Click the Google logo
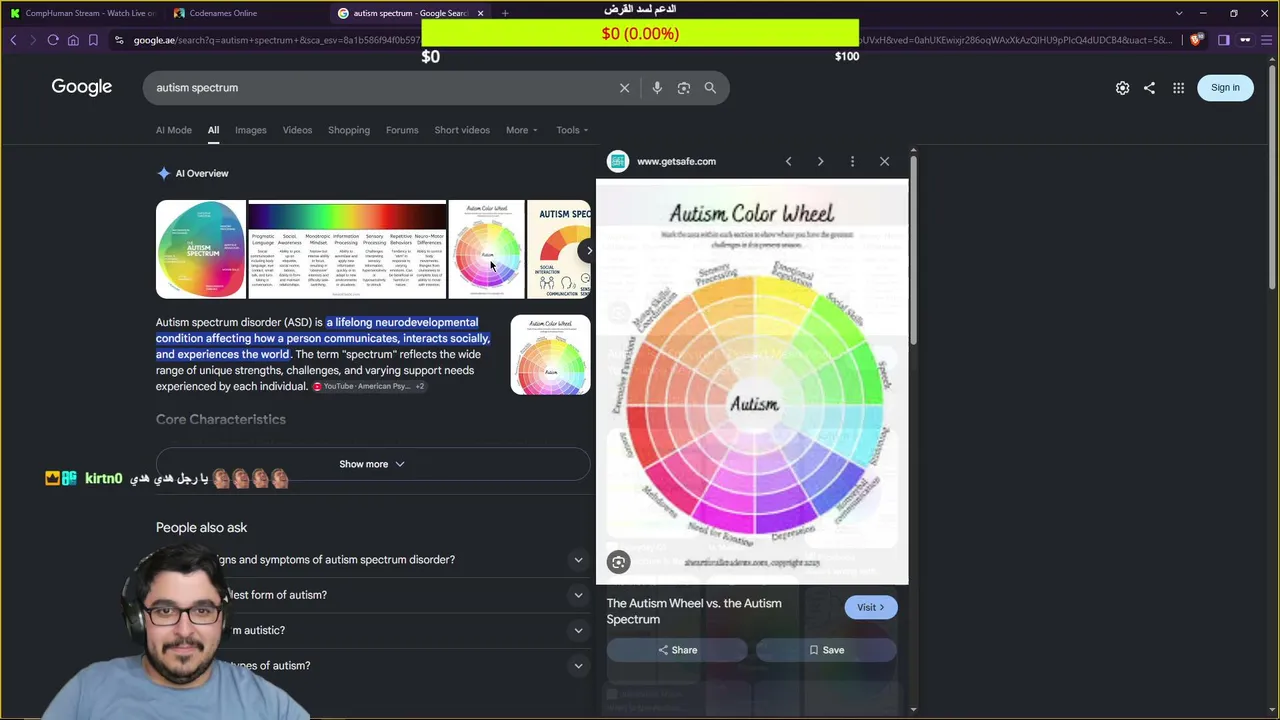This screenshot has height=720, width=1280. (x=82, y=87)
